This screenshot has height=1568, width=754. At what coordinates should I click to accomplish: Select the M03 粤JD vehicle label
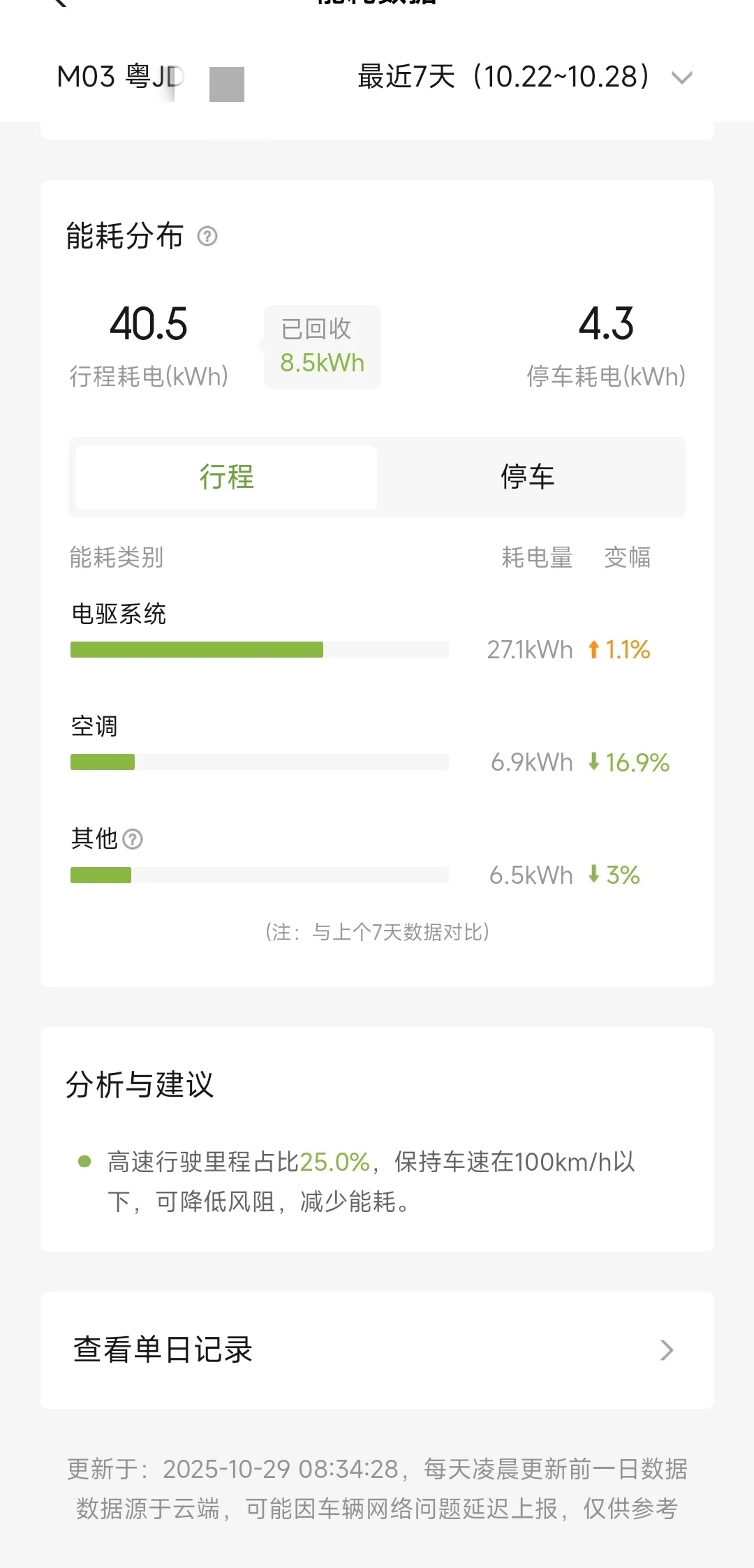[120, 77]
